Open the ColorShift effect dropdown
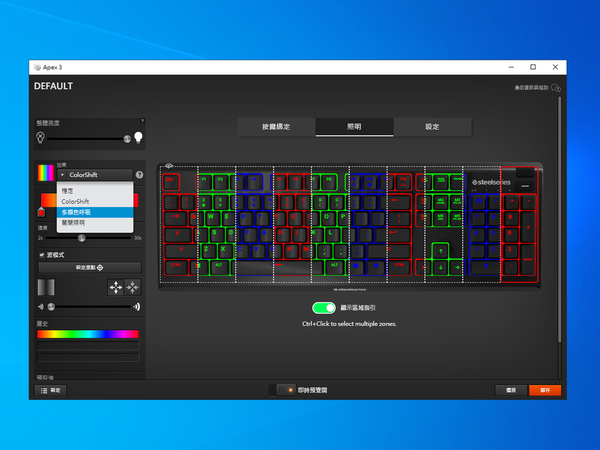 pyautogui.click(x=95, y=175)
